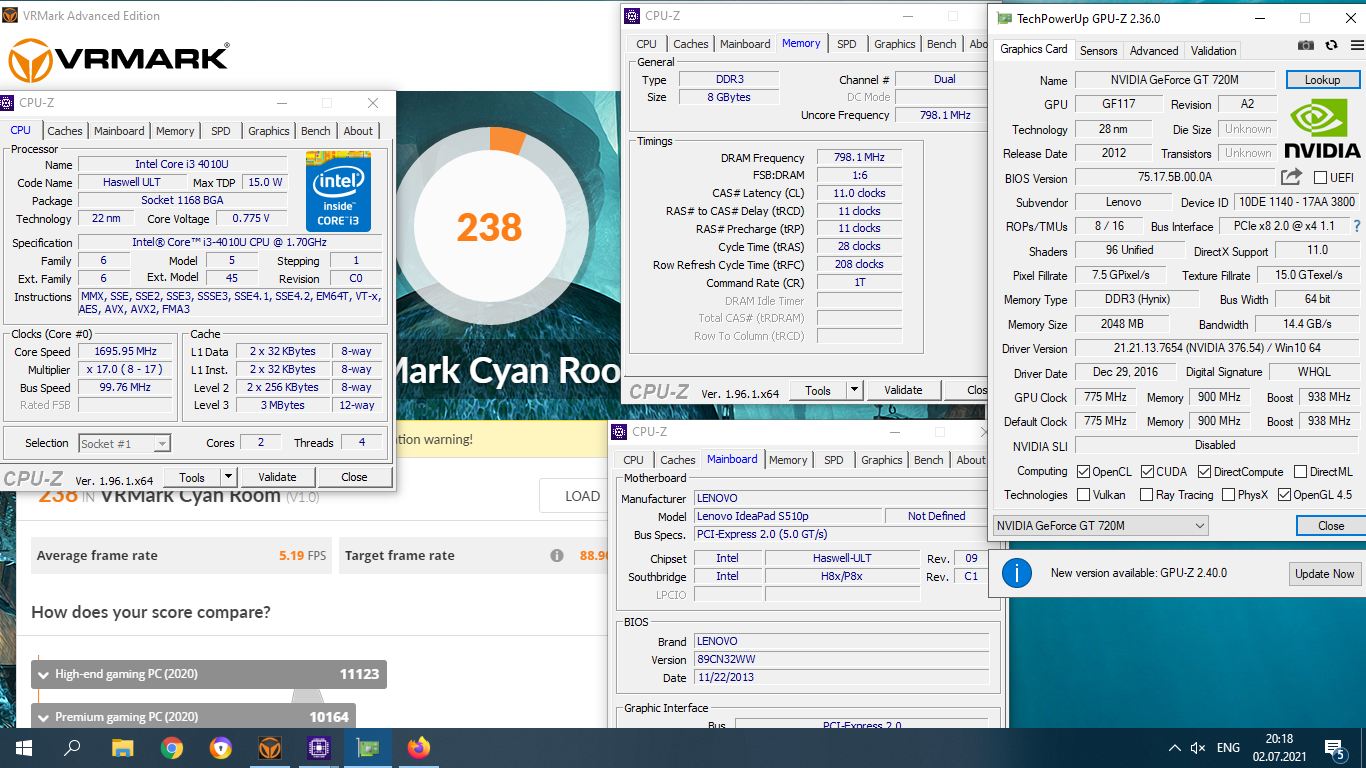This screenshot has width=1366, height=768.
Task: Toggle the DirectML checkbox
Action: point(1300,471)
